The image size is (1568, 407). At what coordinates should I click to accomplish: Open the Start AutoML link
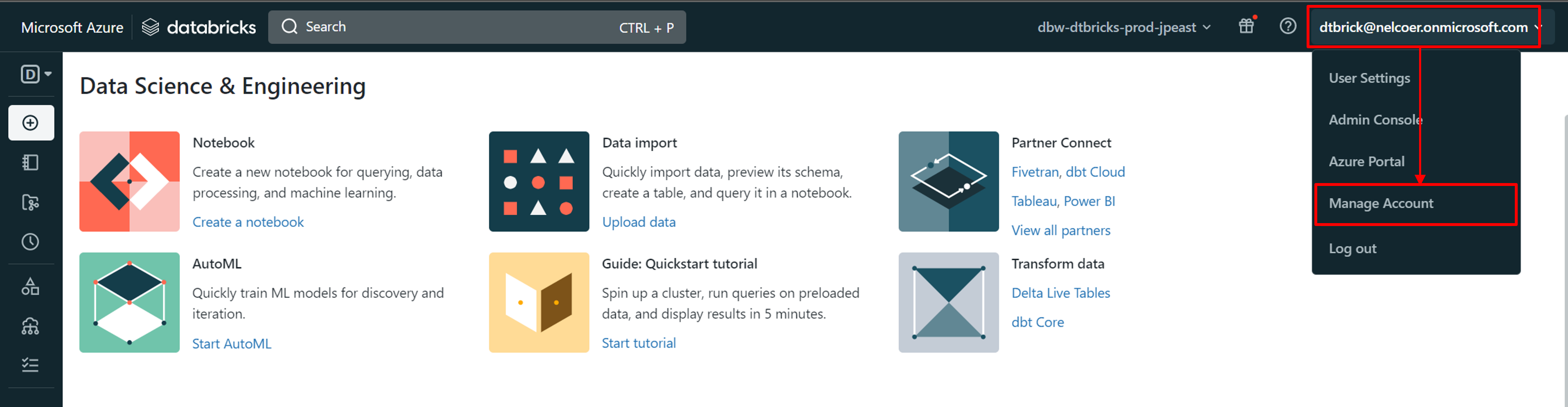coord(231,344)
